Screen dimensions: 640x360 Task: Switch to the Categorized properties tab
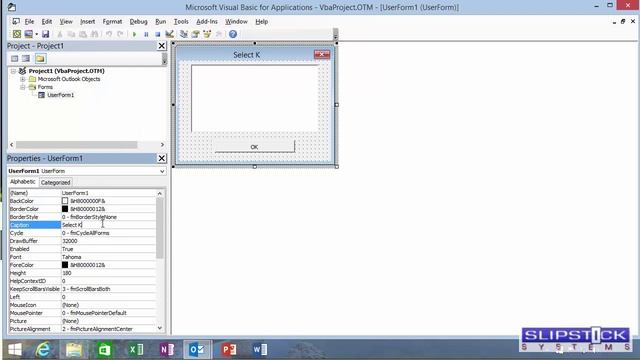(56, 183)
